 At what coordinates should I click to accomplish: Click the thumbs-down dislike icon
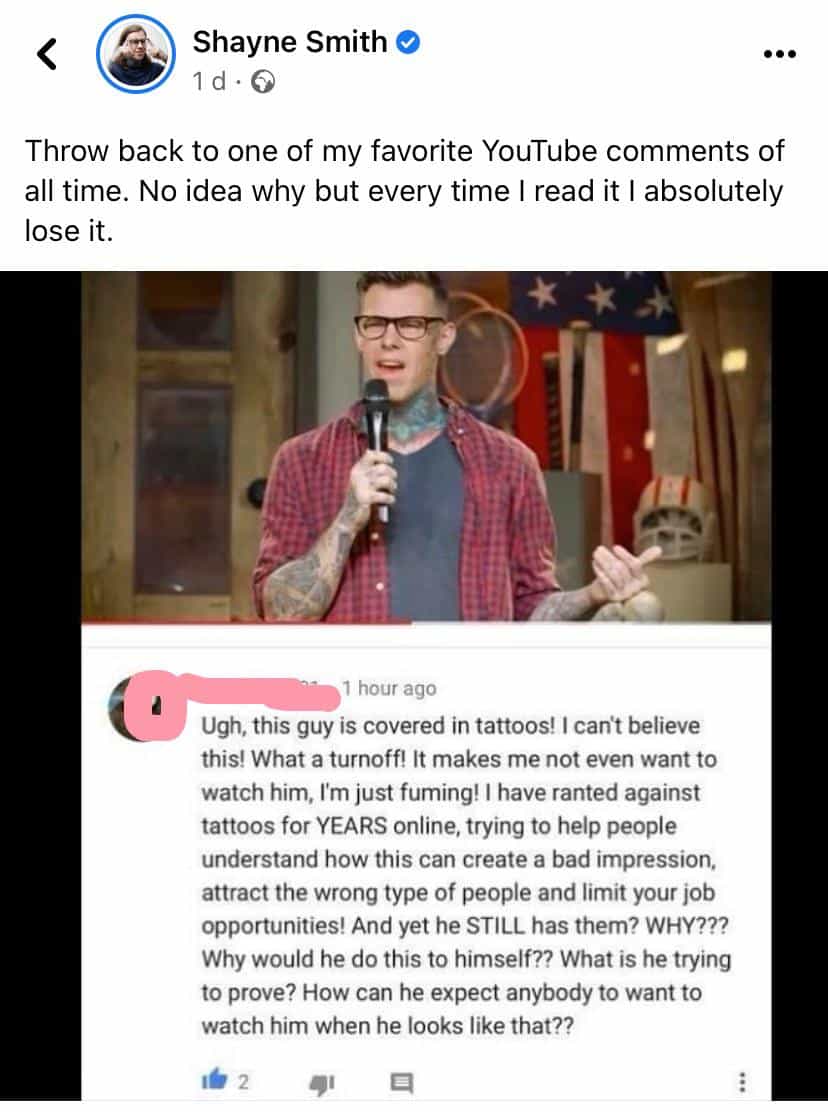click(321, 1083)
